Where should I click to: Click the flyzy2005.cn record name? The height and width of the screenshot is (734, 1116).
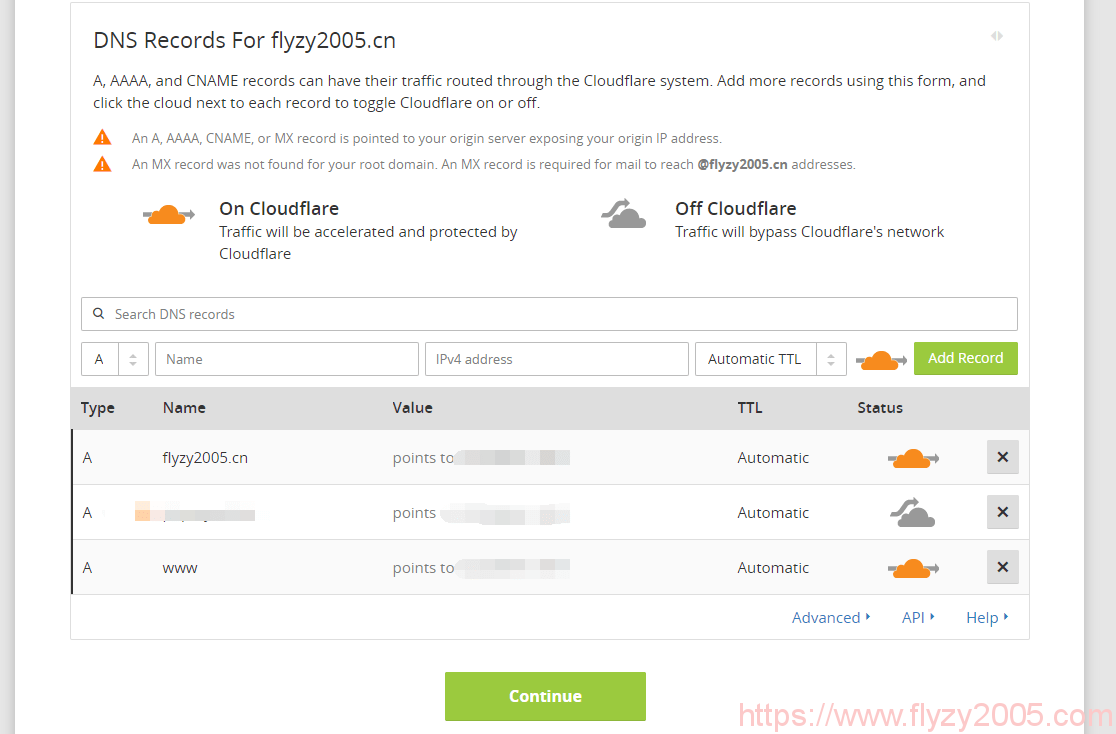tap(205, 458)
